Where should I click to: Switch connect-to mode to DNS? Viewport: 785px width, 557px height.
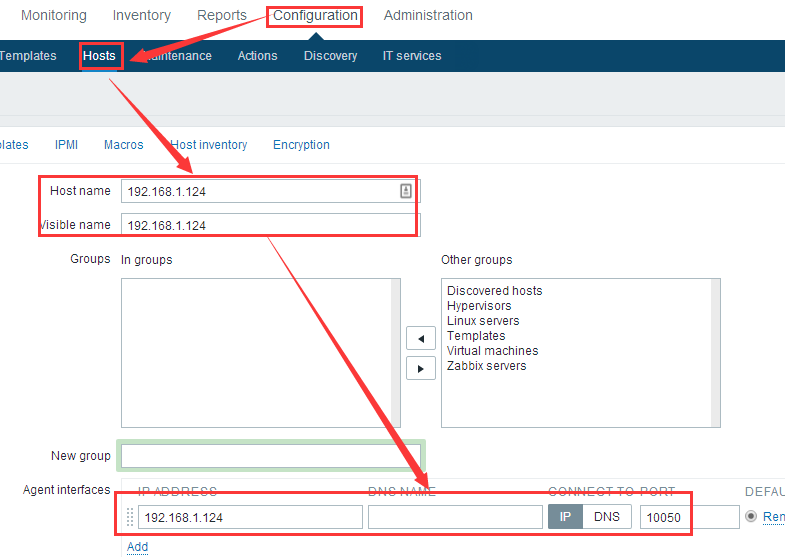[x=606, y=517]
